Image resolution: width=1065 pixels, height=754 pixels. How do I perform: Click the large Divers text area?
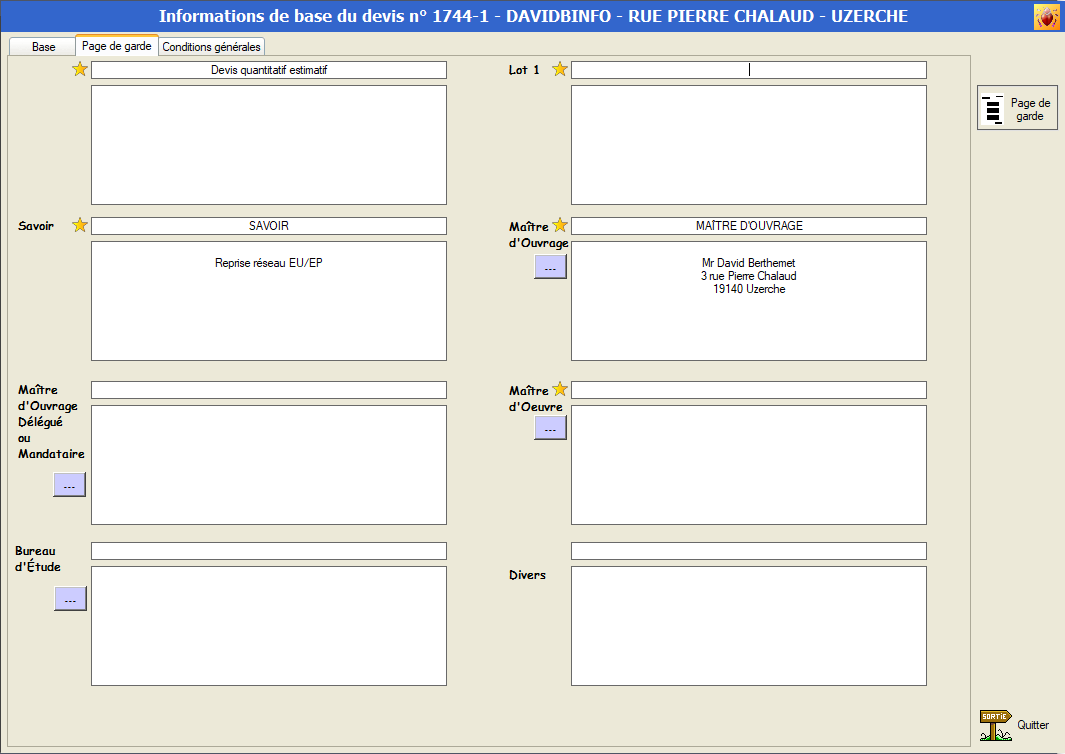[748, 626]
